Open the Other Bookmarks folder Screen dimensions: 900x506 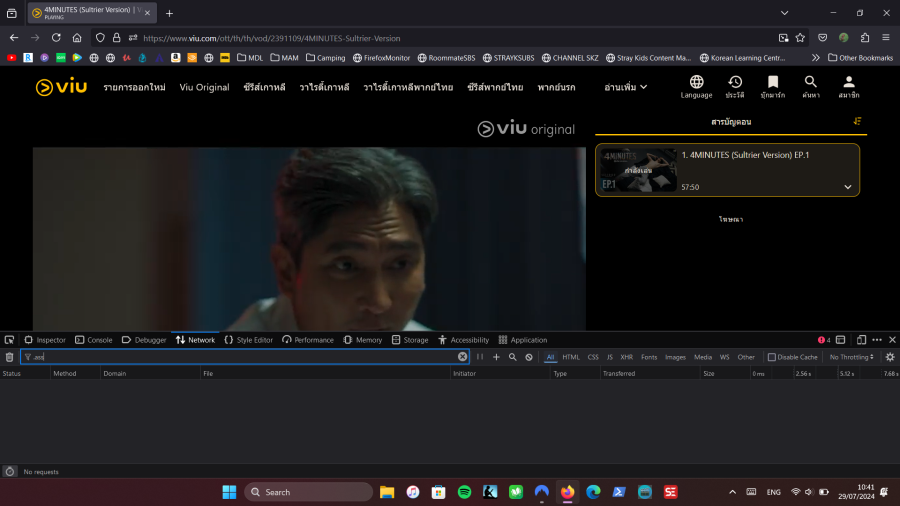[860, 57]
